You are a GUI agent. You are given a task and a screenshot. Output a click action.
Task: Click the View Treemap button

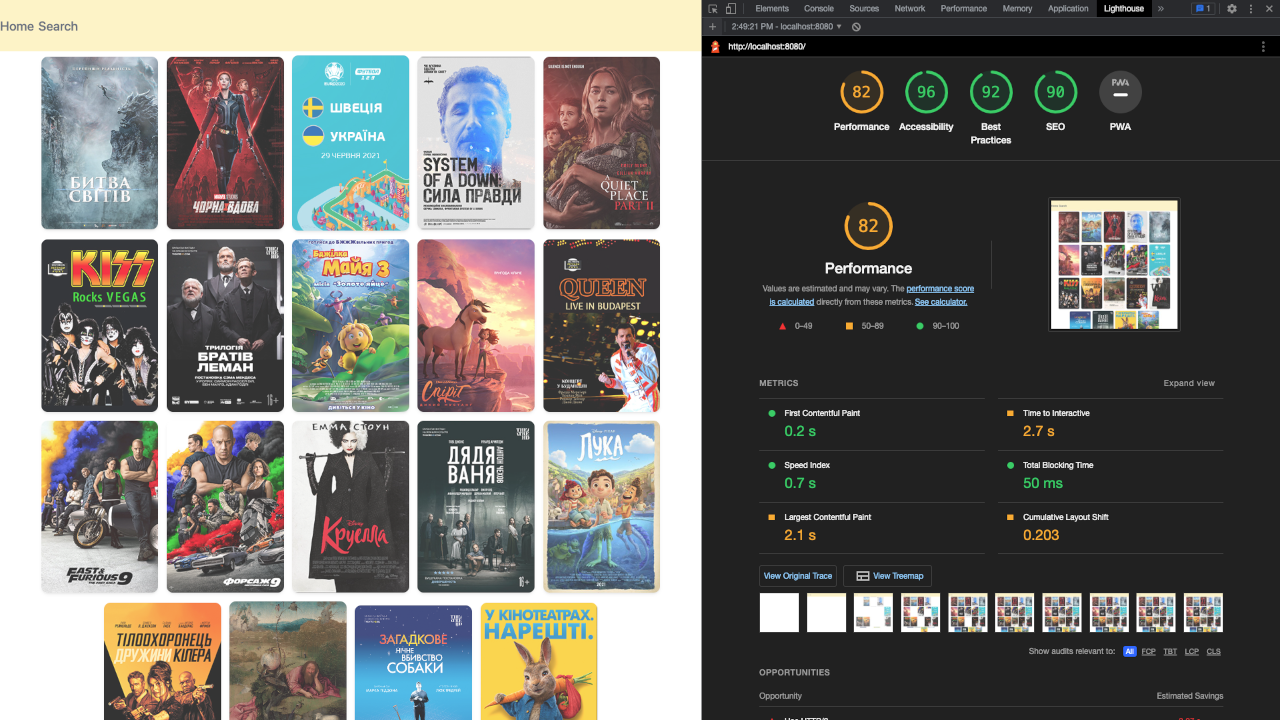[888, 575]
